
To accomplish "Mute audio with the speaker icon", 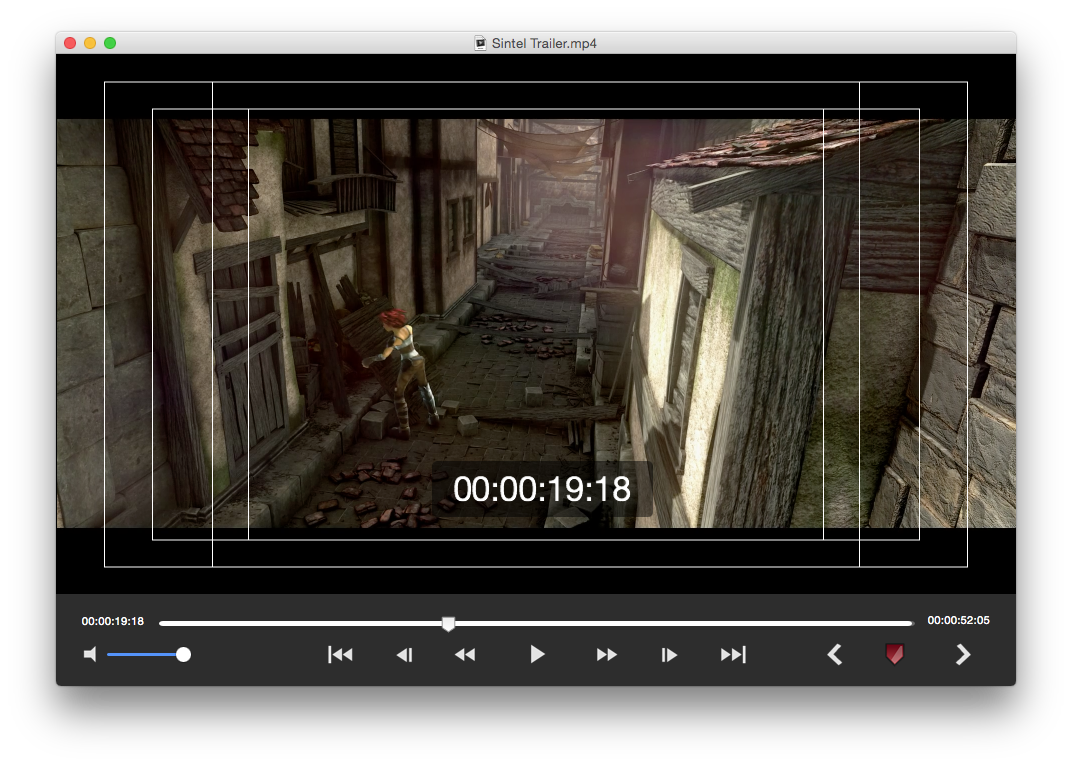I will pyautogui.click(x=90, y=655).
